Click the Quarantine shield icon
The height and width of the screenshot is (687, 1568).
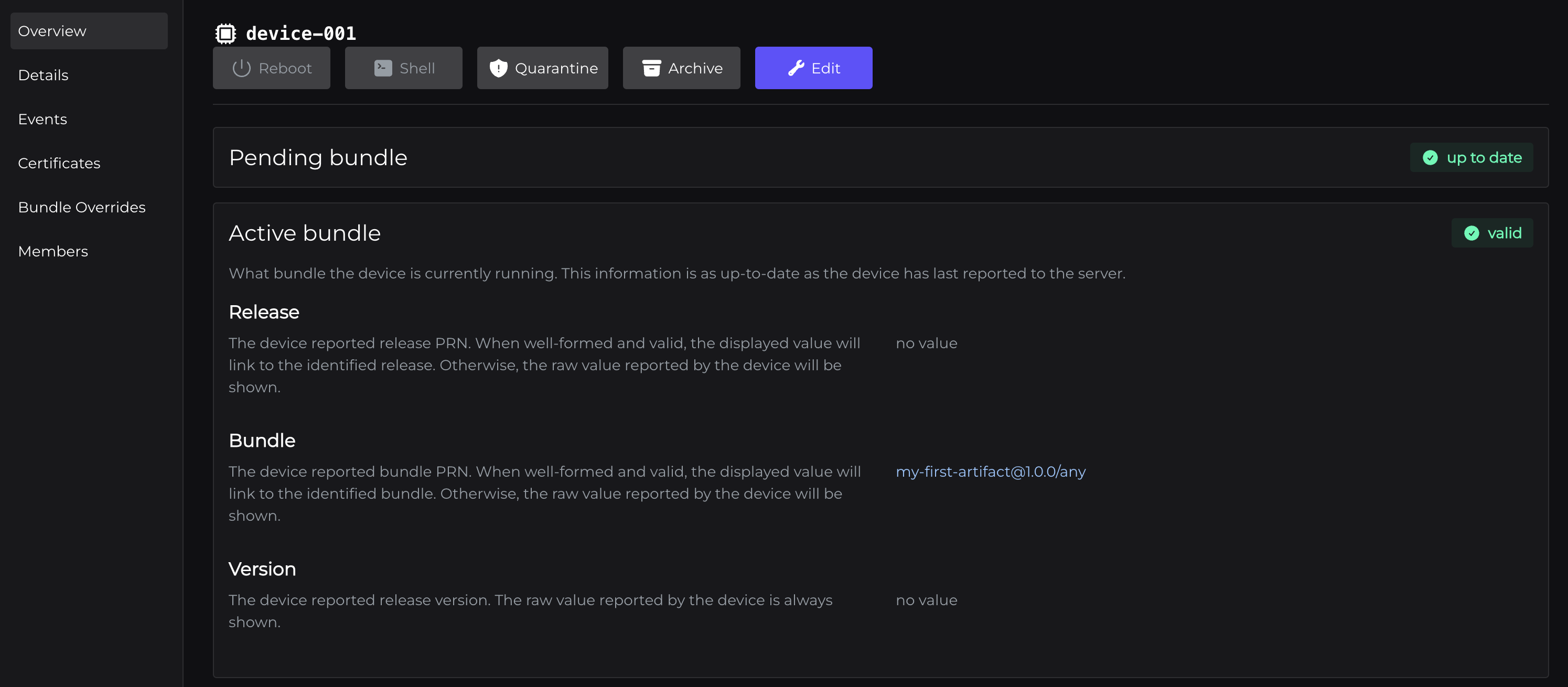click(499, 68)
